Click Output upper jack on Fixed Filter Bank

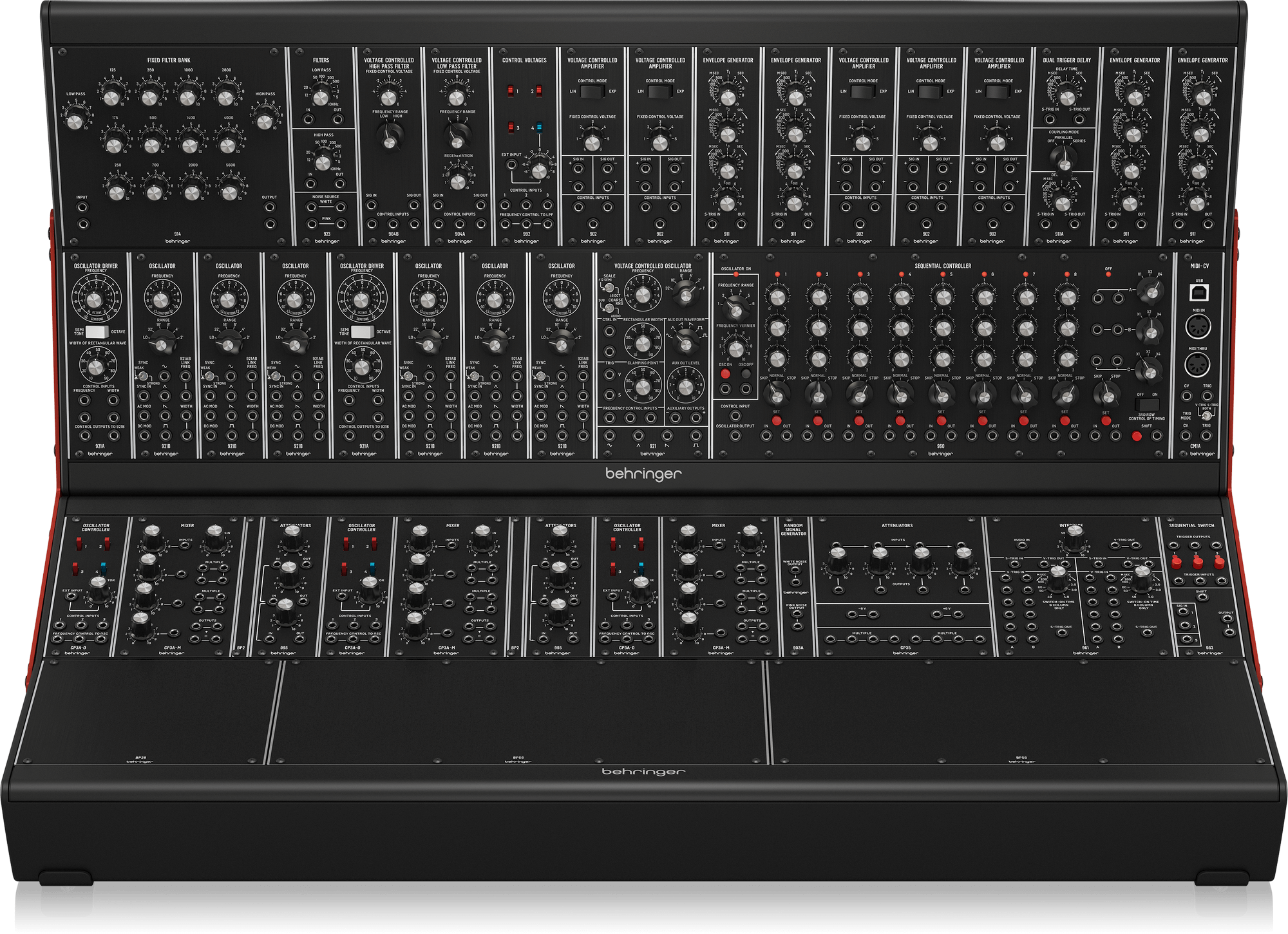point(270,207)
